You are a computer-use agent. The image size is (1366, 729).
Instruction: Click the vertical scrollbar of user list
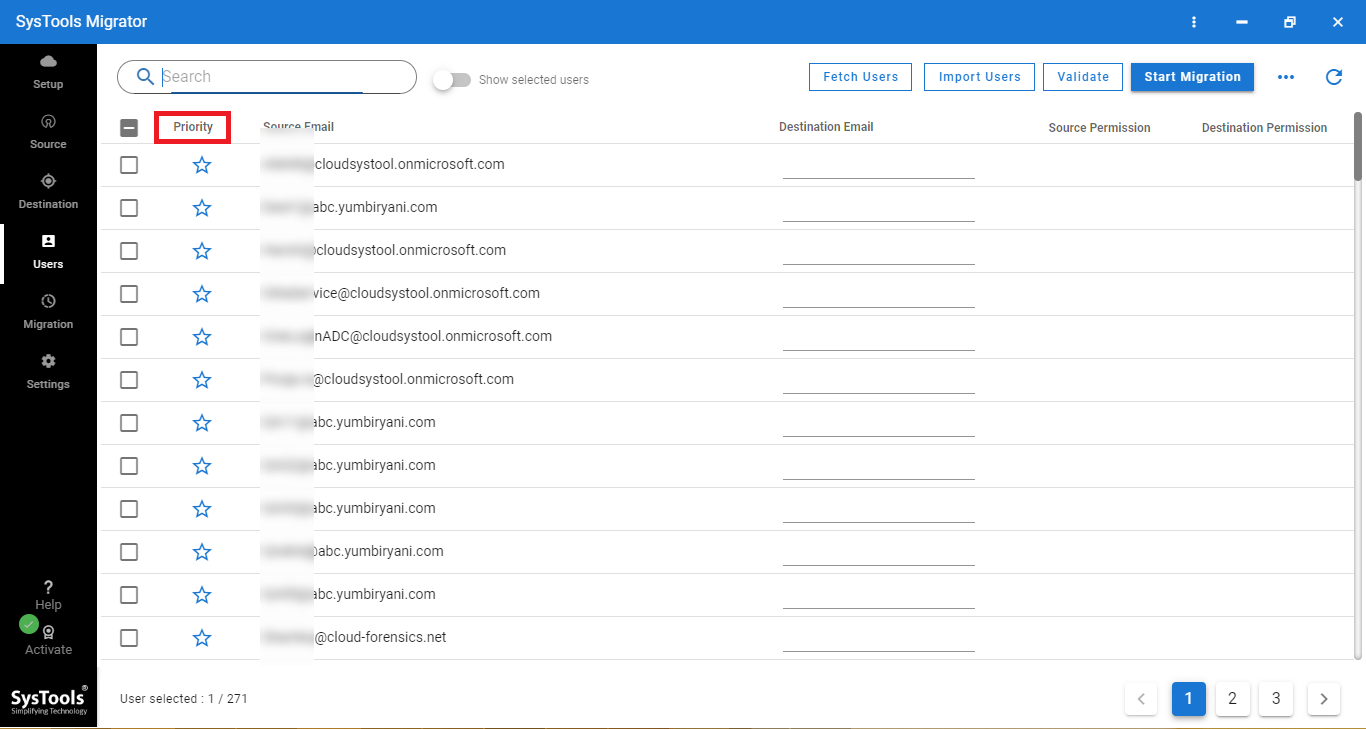(1358, 147)
